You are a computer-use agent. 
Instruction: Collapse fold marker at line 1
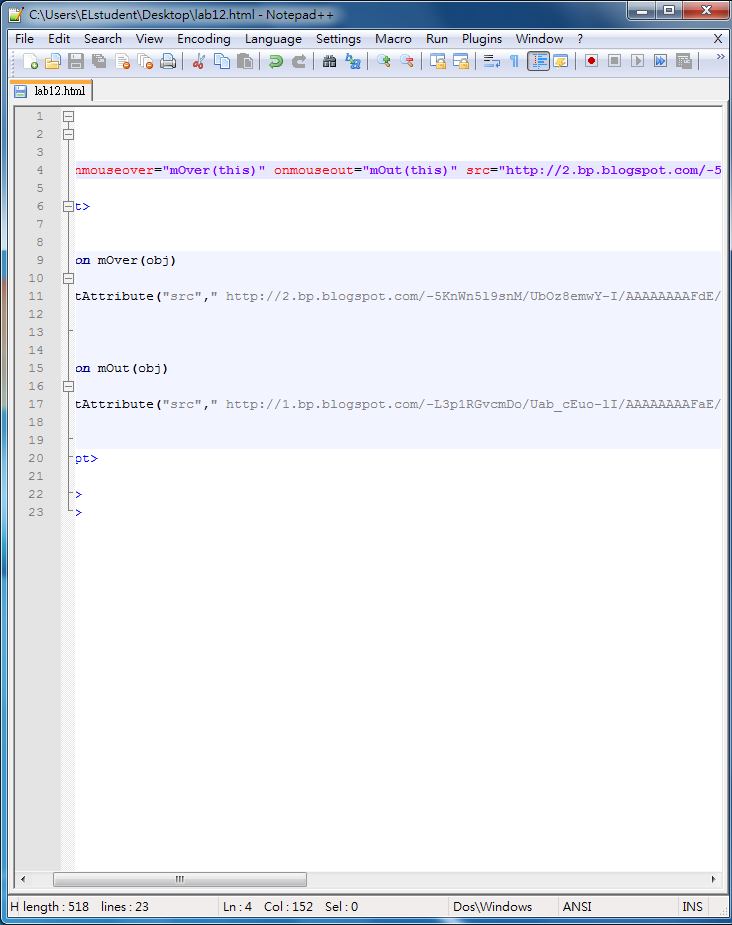68,116
